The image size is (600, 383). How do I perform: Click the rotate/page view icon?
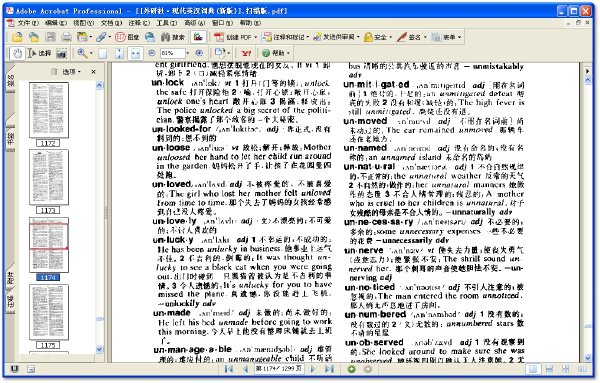click(x=220, y=53)
